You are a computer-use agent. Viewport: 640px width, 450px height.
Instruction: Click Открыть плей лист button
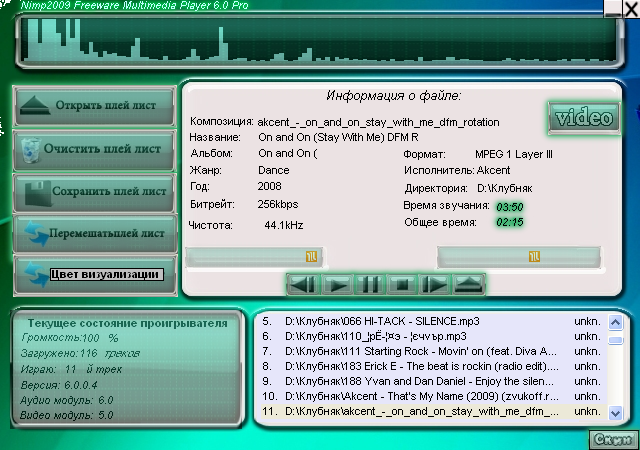[x=95, y=106]
